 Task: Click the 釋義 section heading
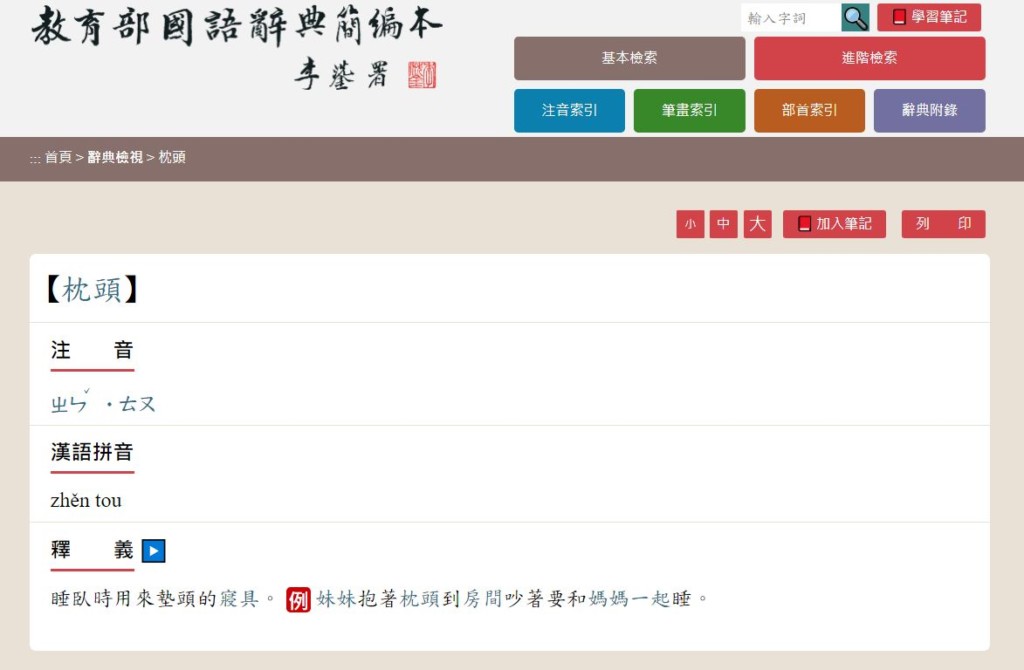click(92, 550)
